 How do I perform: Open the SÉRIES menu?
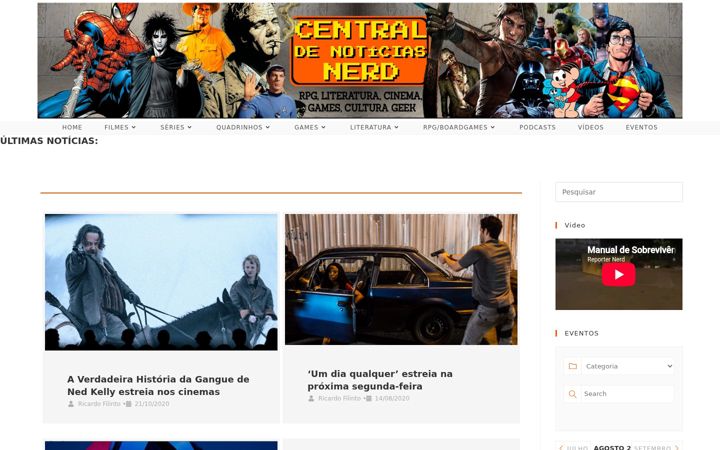pyautogui.click(x=176, y=127)
